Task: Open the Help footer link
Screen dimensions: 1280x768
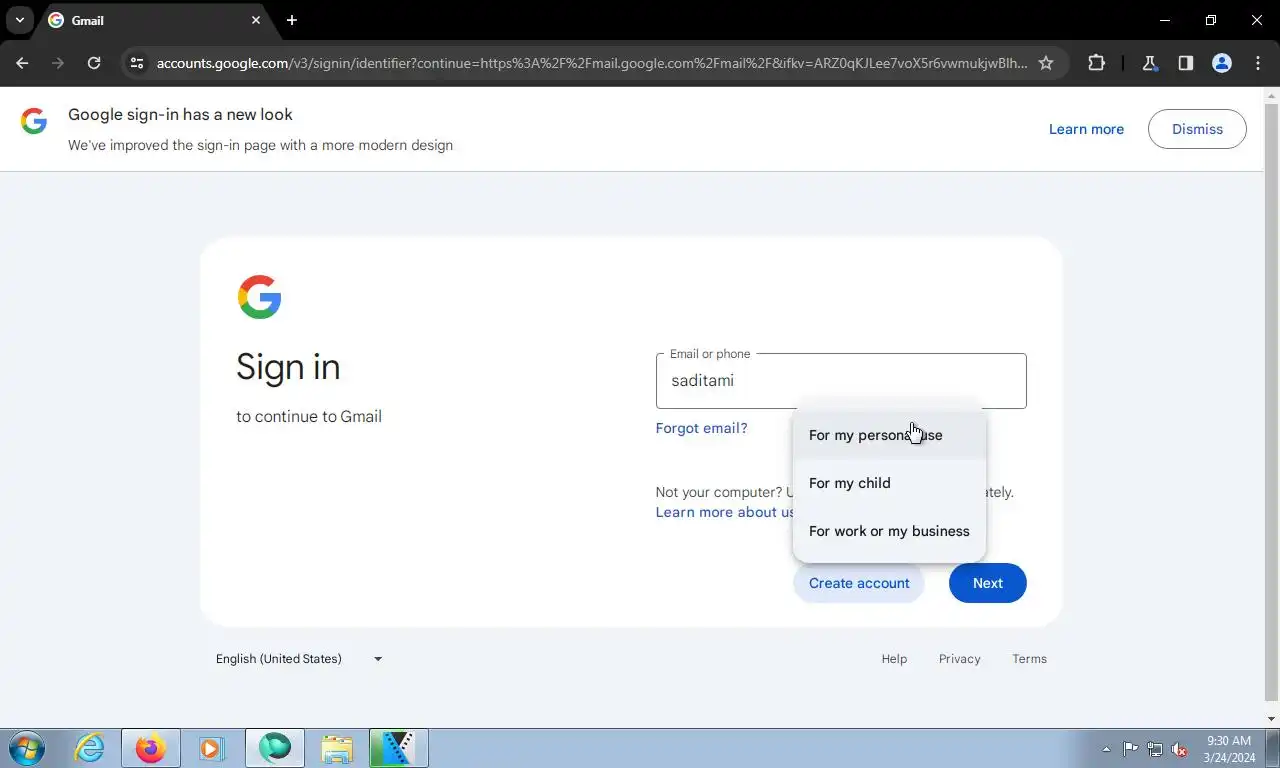Action: pos(894,659)
